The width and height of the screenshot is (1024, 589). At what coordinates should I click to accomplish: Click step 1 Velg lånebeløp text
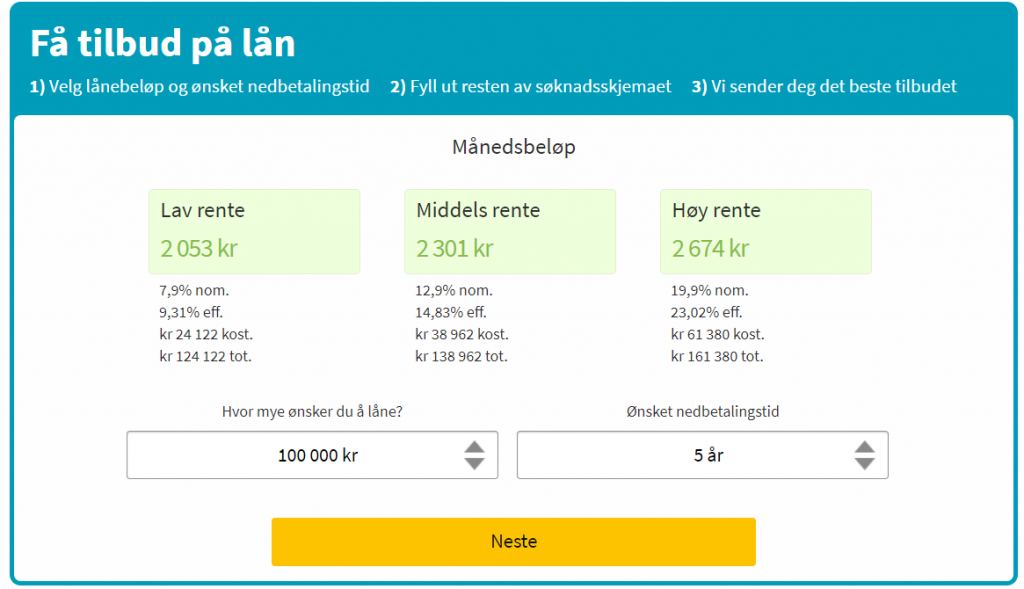tap(200, 87)
